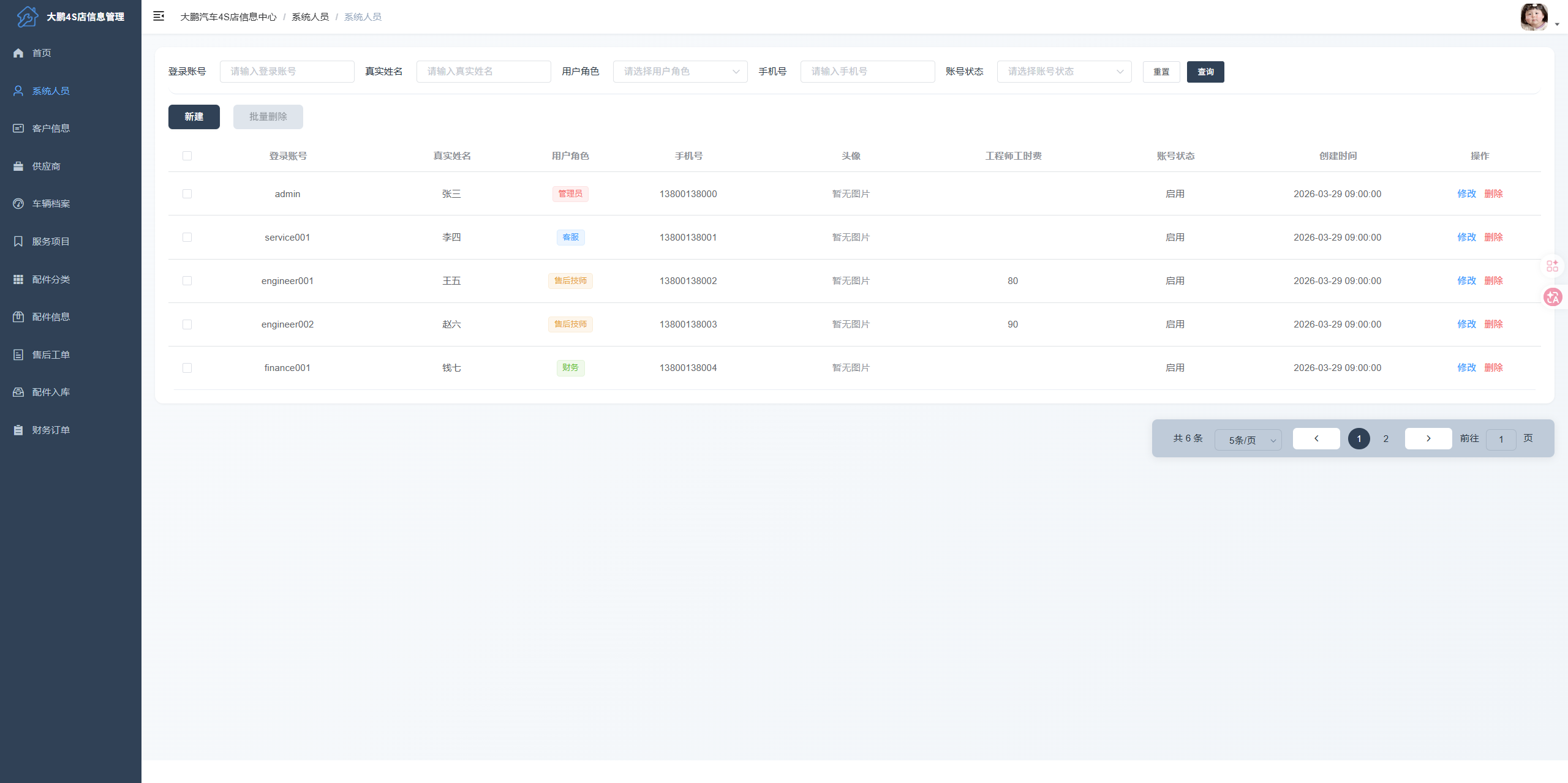Click the 批量删除 button
The image size is (1568, 783).
[268, 117]
